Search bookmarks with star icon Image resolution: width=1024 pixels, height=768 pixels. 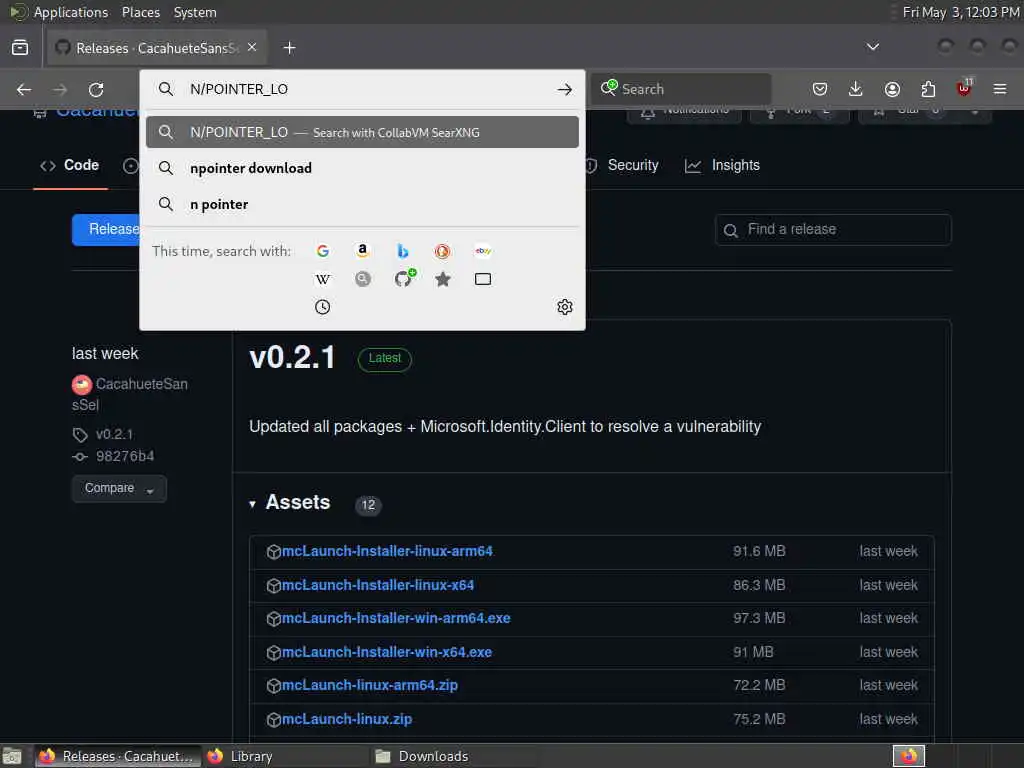click(443, 280)
